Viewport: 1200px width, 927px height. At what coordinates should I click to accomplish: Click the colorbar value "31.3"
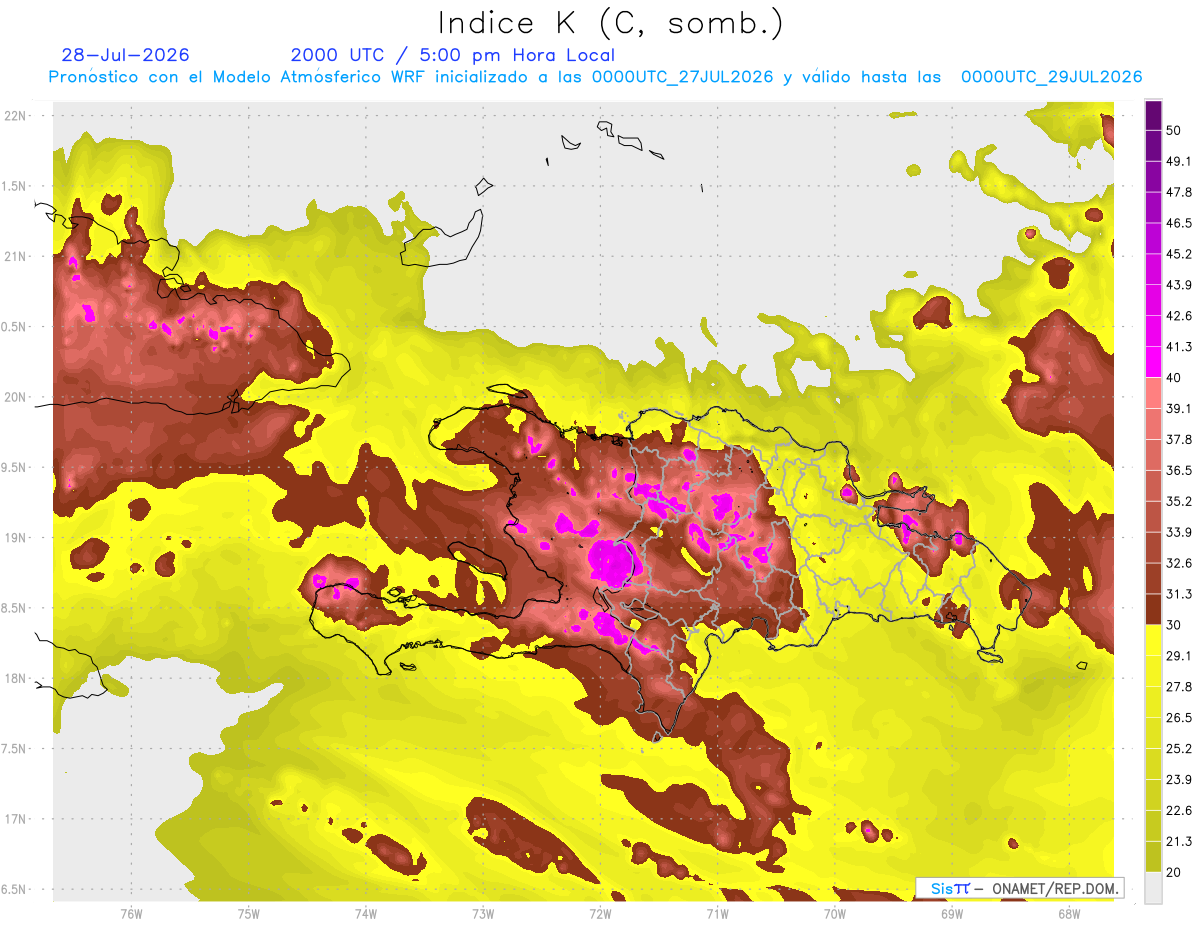coord(1179,594)
